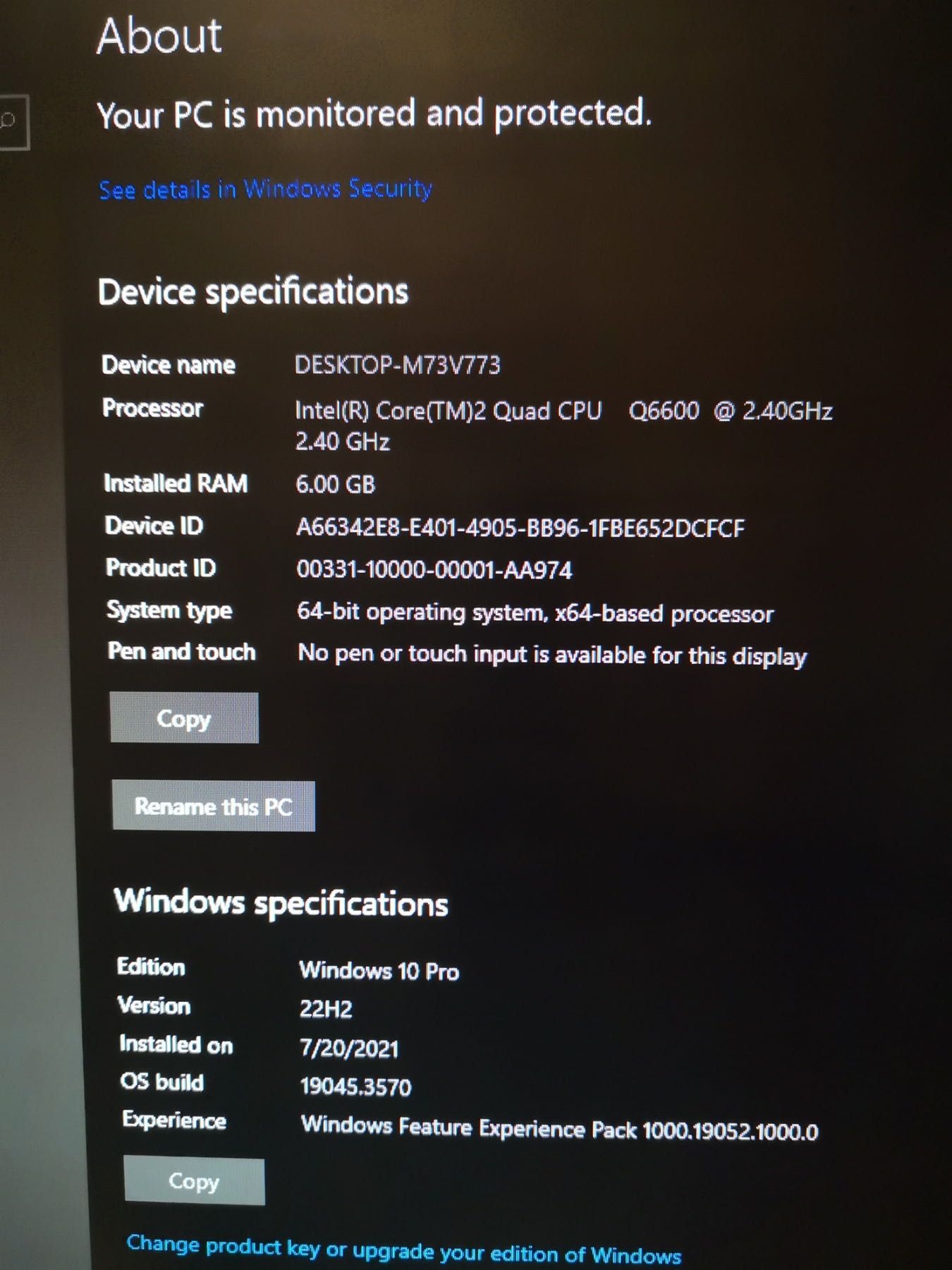The width and height of the screenshot is (952, 1270).
Task: Click the Installed on label
Action: tap(176, 1044)
